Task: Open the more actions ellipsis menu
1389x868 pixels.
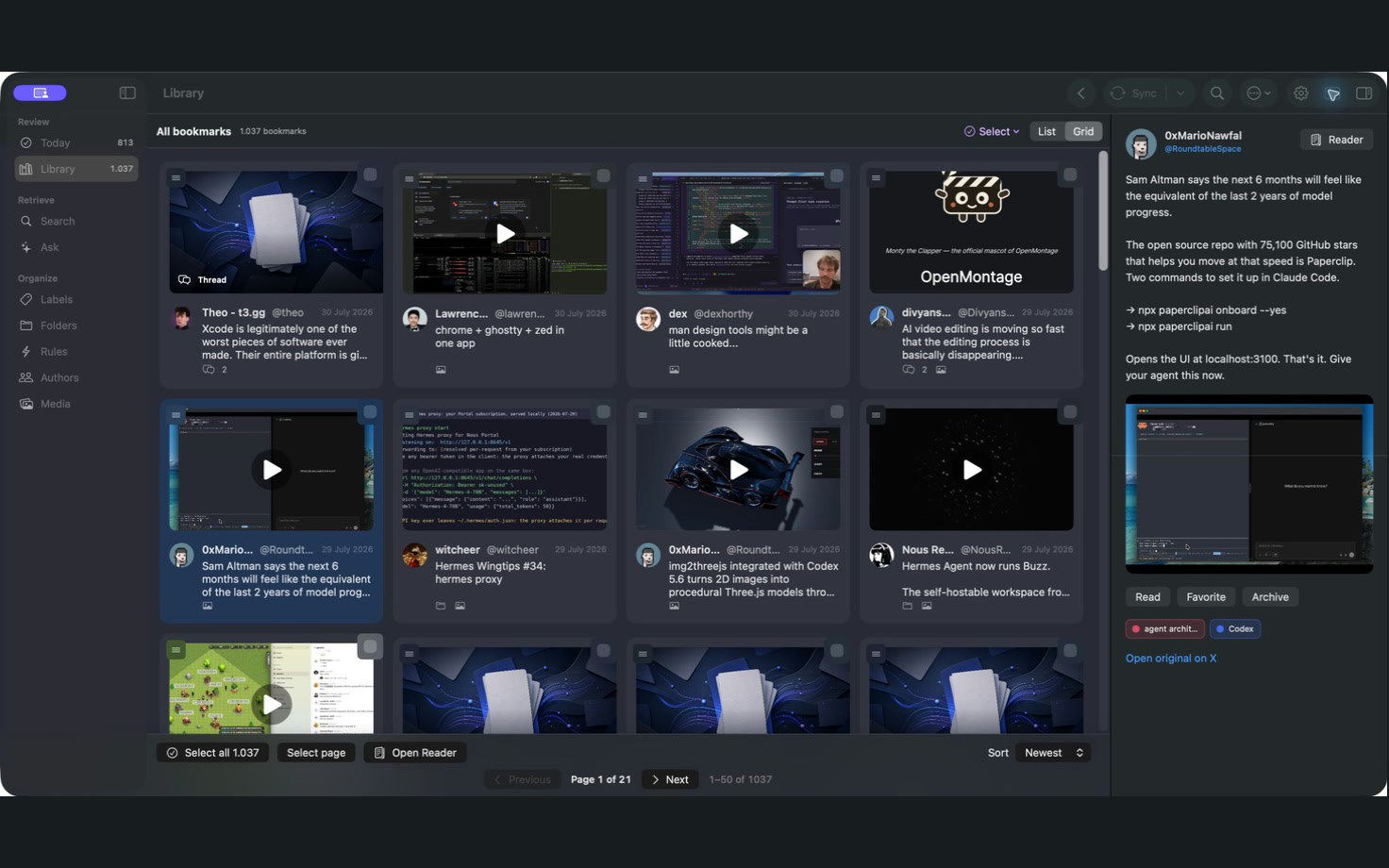Action: pyautogui.click(x=1258, y=93)
